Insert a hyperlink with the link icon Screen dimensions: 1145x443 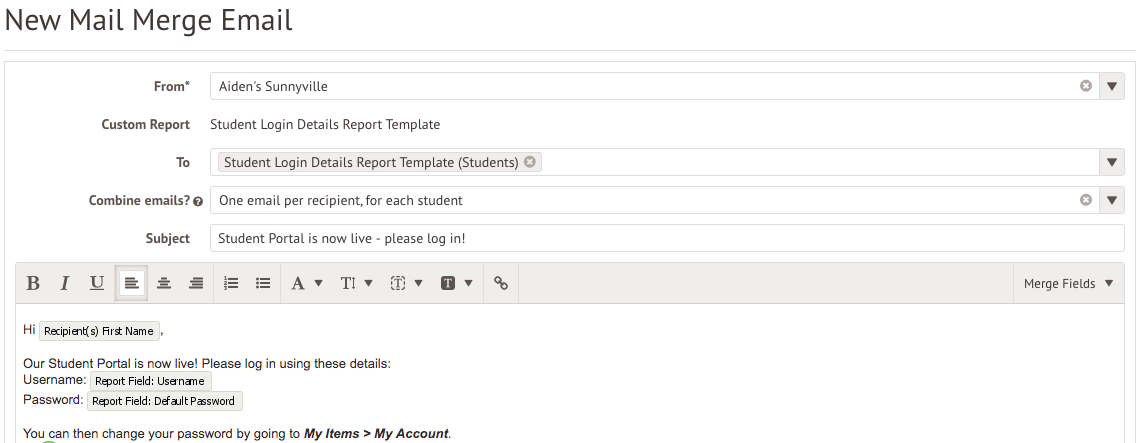coord(501,284)
